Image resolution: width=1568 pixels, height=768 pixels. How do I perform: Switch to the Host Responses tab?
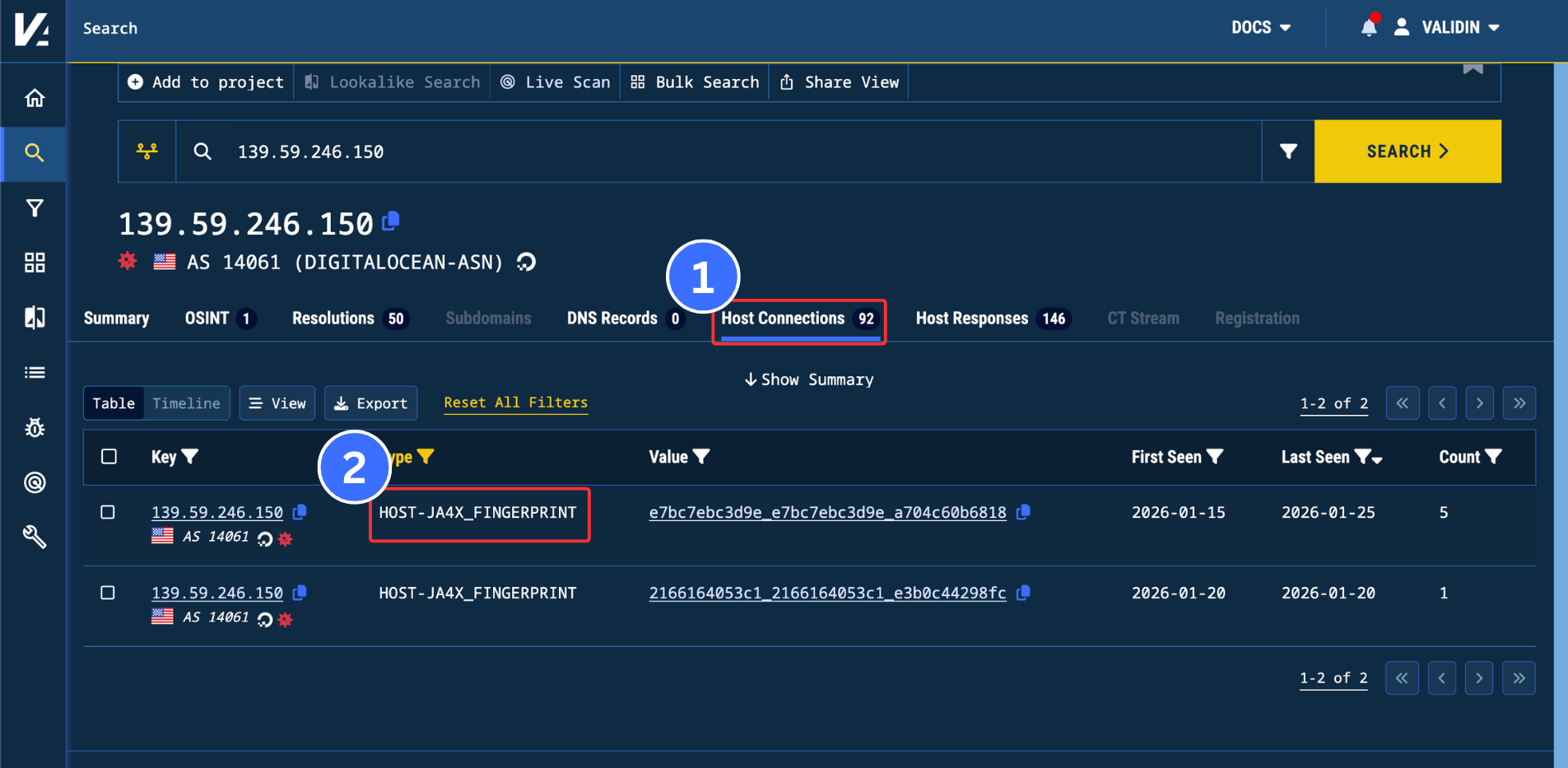point(973,319)
